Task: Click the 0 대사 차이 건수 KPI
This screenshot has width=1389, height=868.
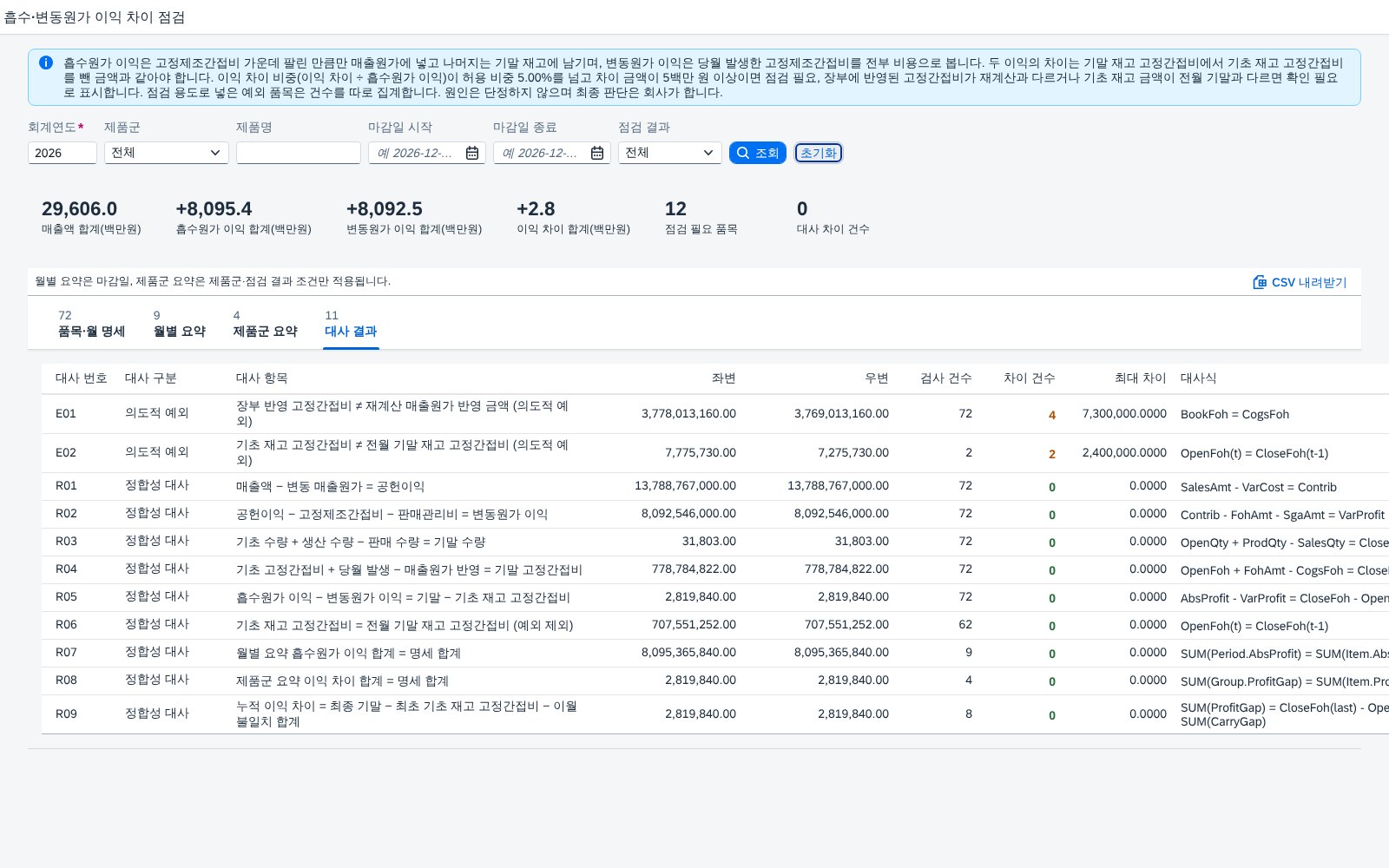Action: tap(833, 217)
